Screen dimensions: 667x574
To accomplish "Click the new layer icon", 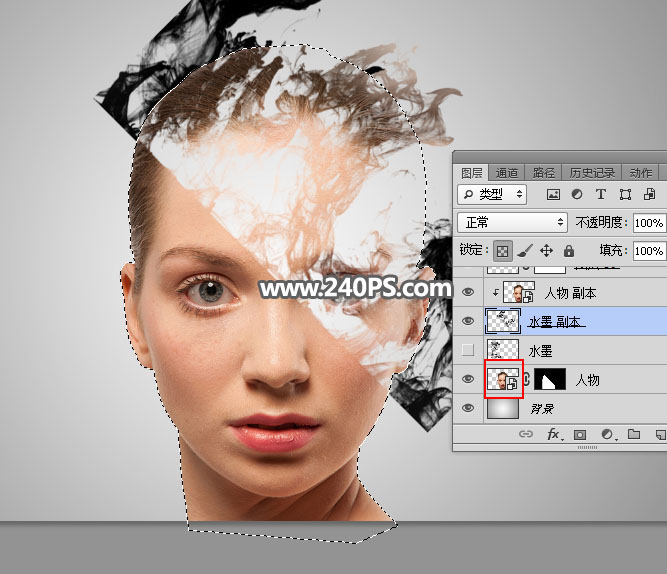I will point(661,434).
